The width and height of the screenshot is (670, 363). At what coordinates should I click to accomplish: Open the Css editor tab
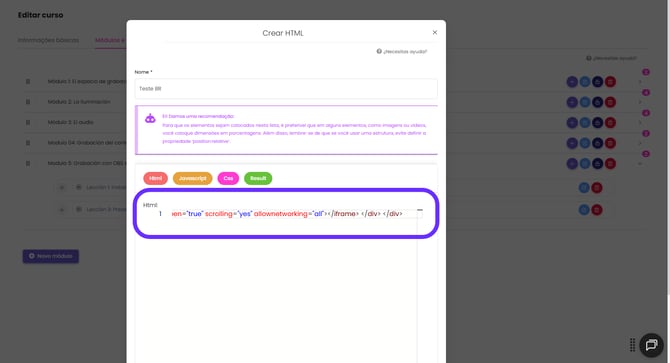pyautogui.click(x=228, y=179)
